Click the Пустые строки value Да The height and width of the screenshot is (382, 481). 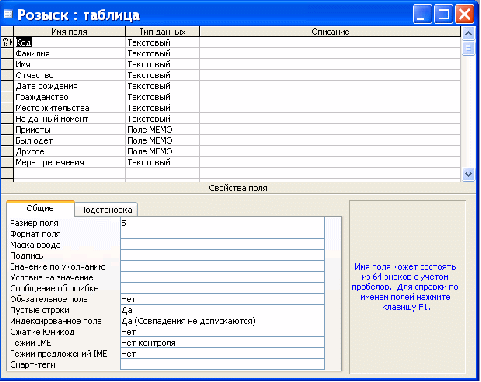222,310
